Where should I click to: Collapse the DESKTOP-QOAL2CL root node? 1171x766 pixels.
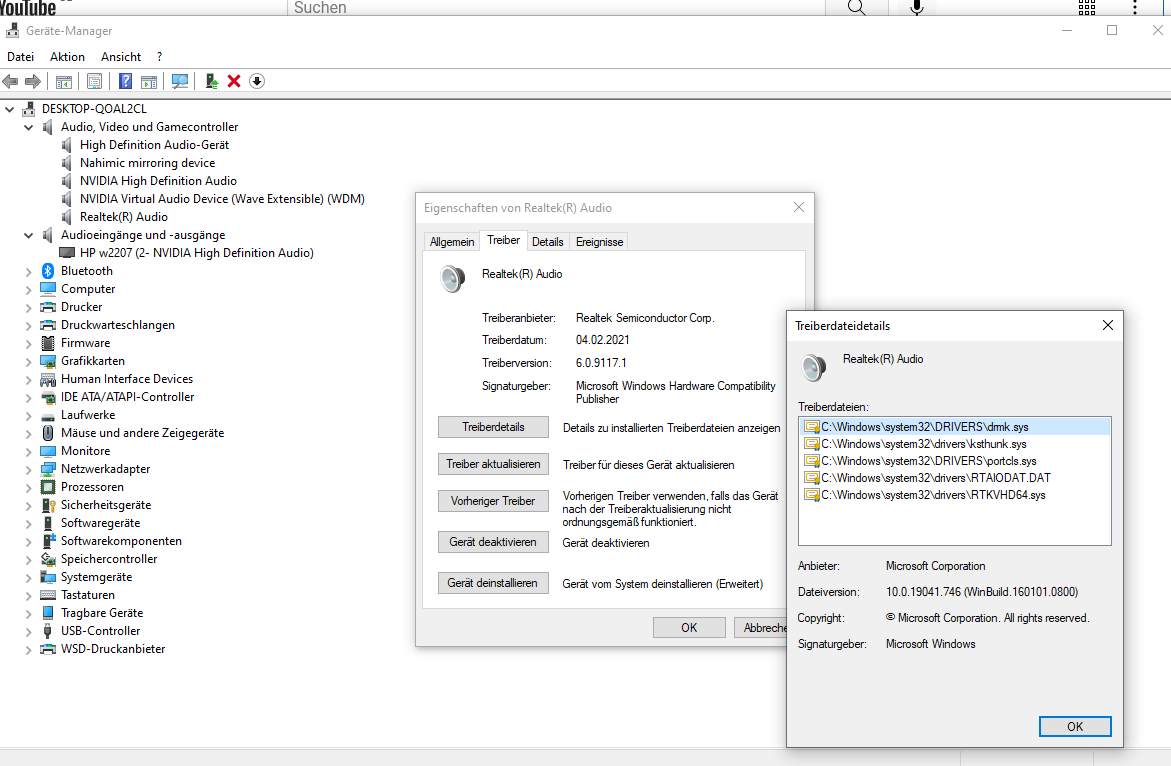[x=10, y=109]
